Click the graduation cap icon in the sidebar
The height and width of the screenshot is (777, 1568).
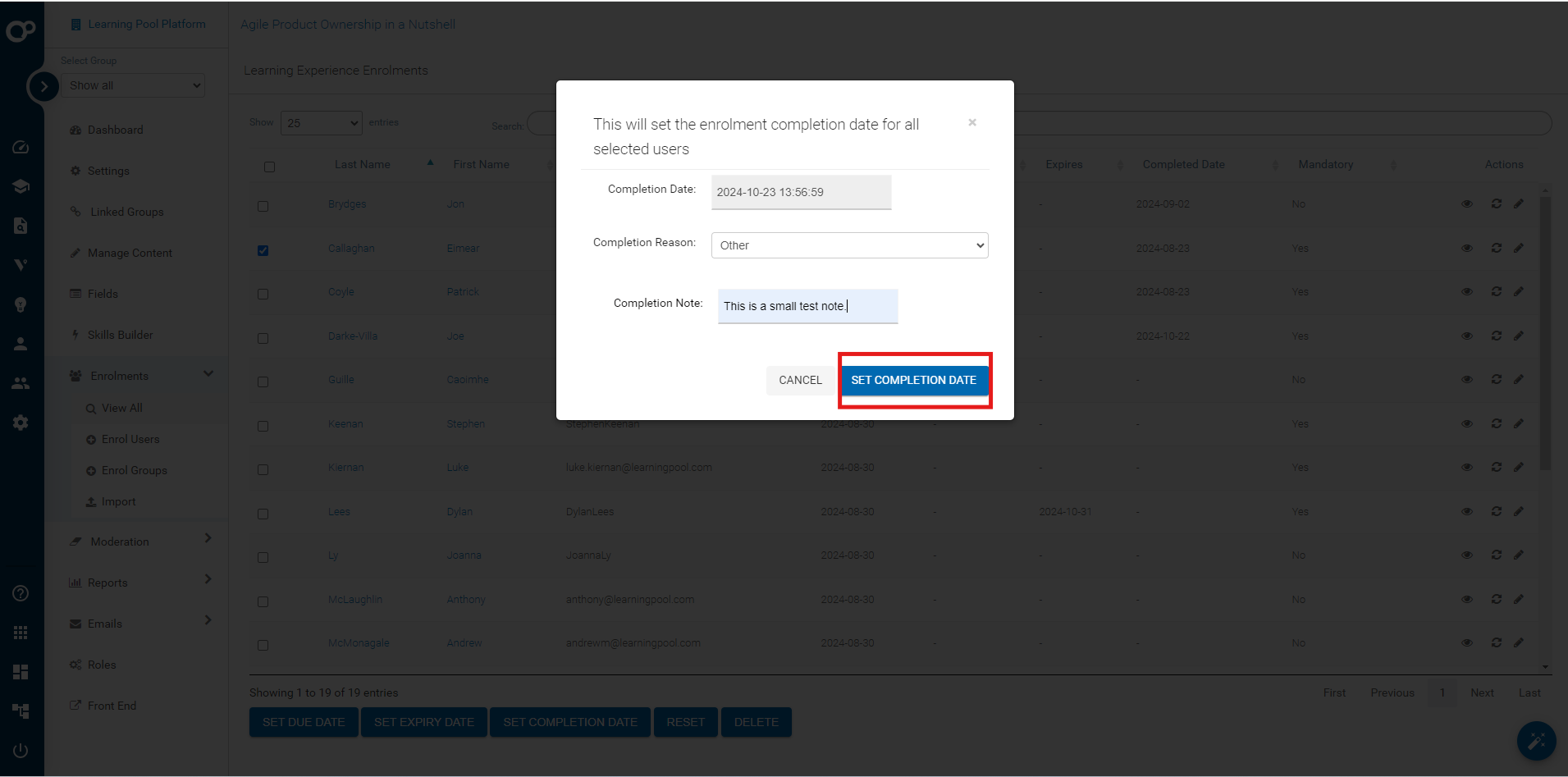[x=21, y=186]
